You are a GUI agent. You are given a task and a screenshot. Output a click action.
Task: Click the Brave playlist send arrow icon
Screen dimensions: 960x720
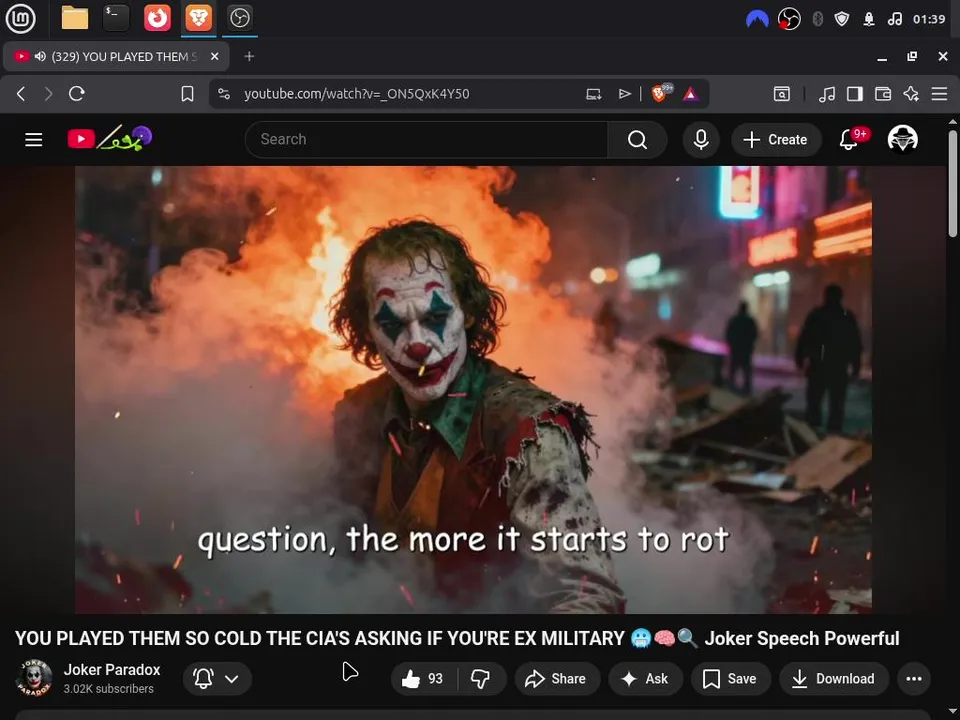[624, 94]
